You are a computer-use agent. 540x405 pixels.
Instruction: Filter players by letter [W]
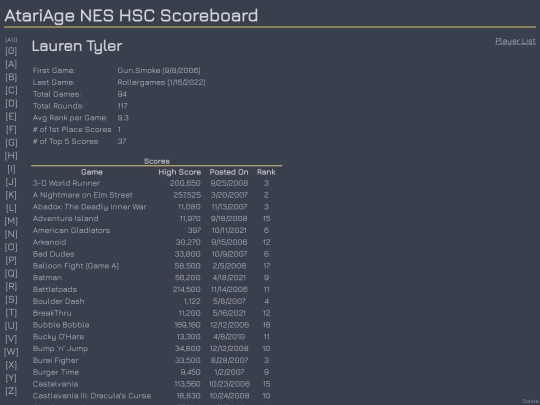click(x=11, y=352)
